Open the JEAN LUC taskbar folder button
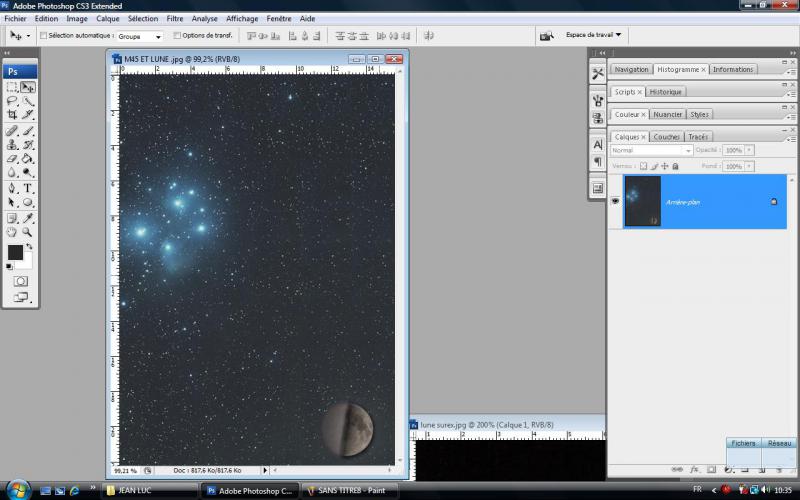Screen dimensions: 800x500 pos(150,490)
